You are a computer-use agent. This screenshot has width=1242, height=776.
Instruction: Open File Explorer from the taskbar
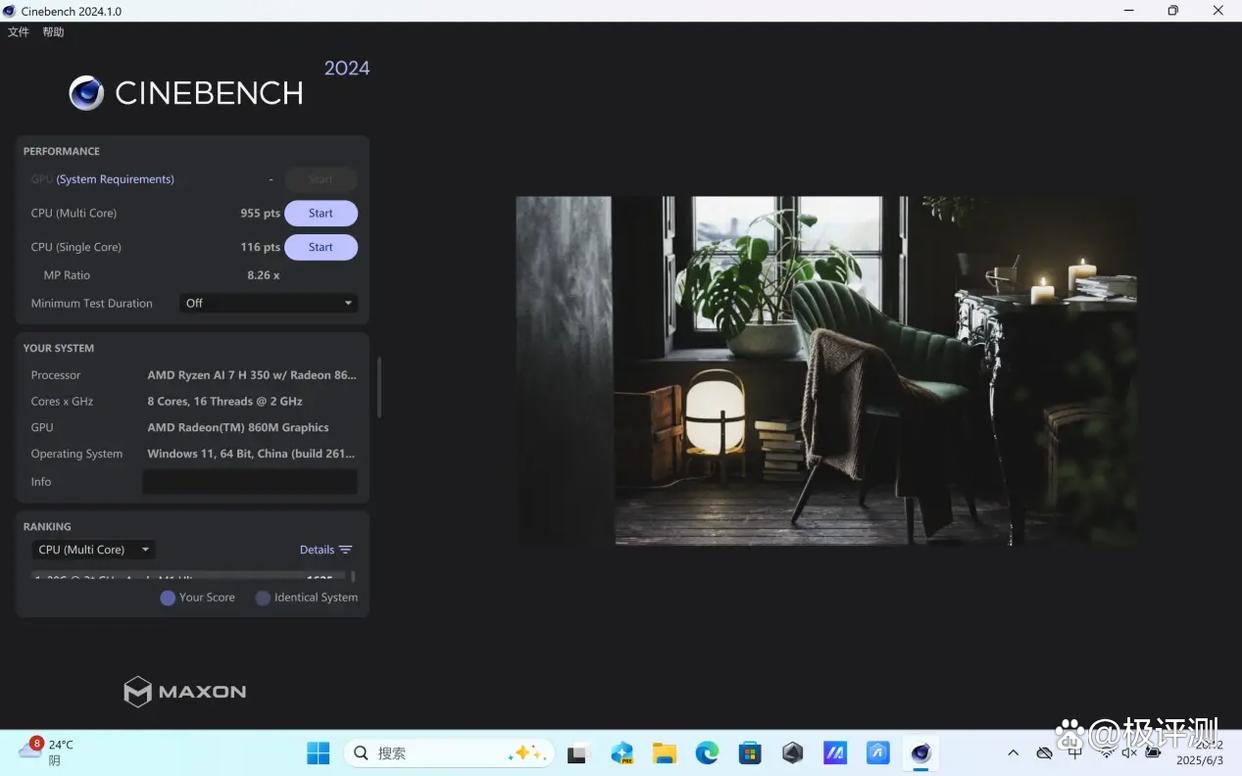[x=664, y=753]
